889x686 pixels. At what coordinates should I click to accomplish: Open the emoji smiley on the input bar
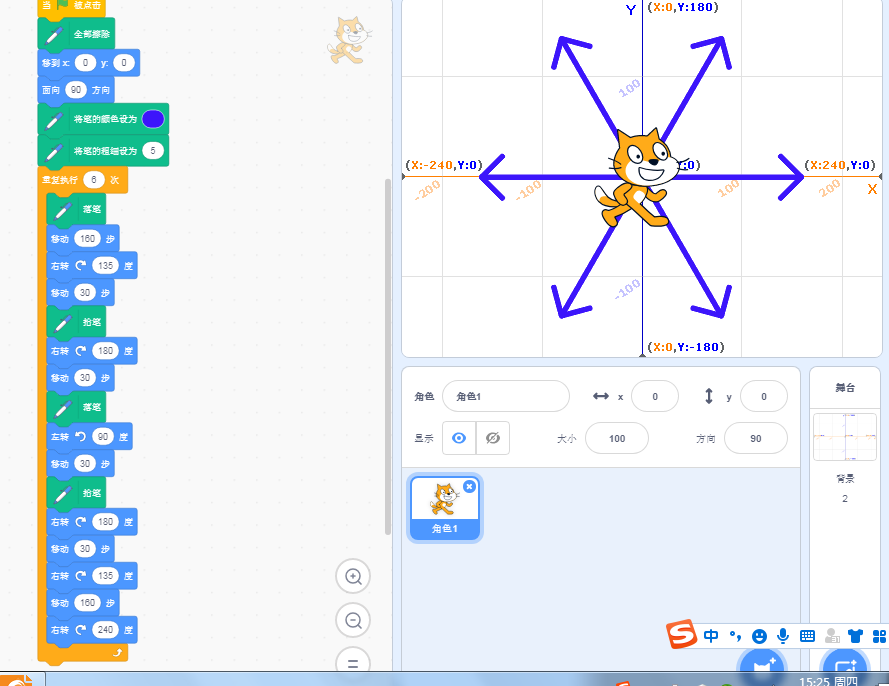click(759, 637)
